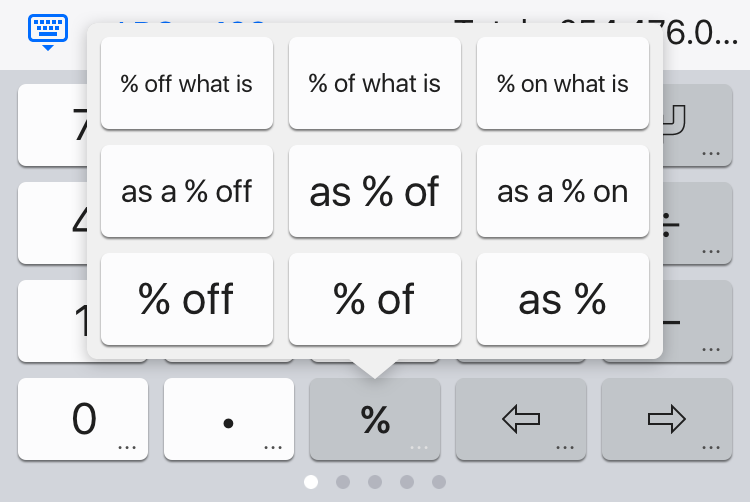Tap the left arrow cursor key

[x=521, y=419]
